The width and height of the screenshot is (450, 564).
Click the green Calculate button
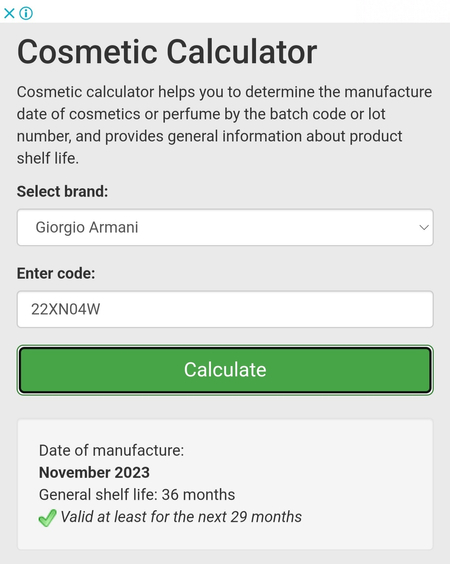click(225, 370)
